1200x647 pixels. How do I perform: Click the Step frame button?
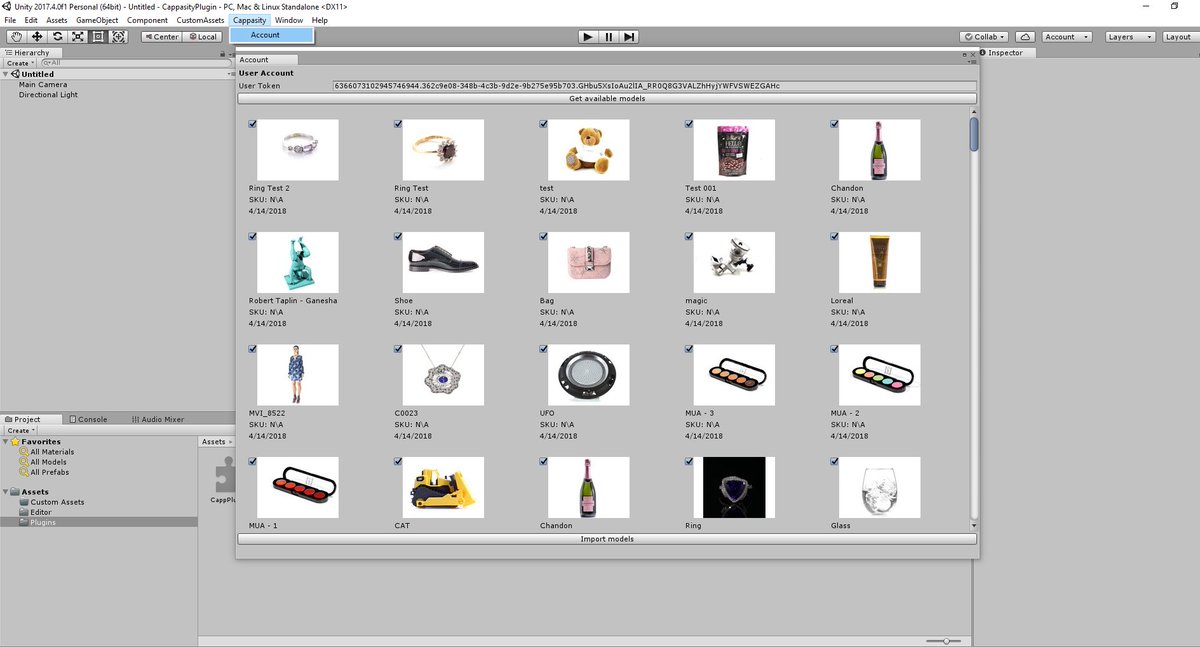pos(629,37)
